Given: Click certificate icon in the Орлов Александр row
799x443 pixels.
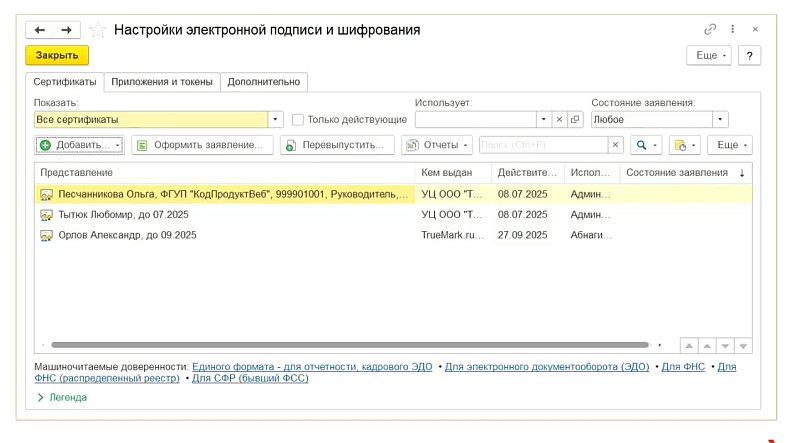Looking at the screenshot, I should [46, 236].
